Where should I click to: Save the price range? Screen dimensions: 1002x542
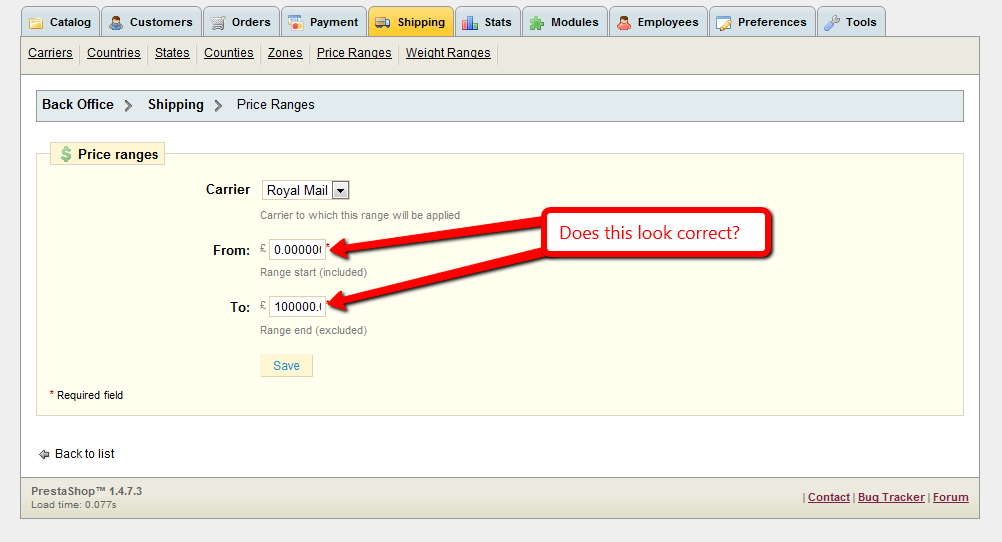[286, 366]
